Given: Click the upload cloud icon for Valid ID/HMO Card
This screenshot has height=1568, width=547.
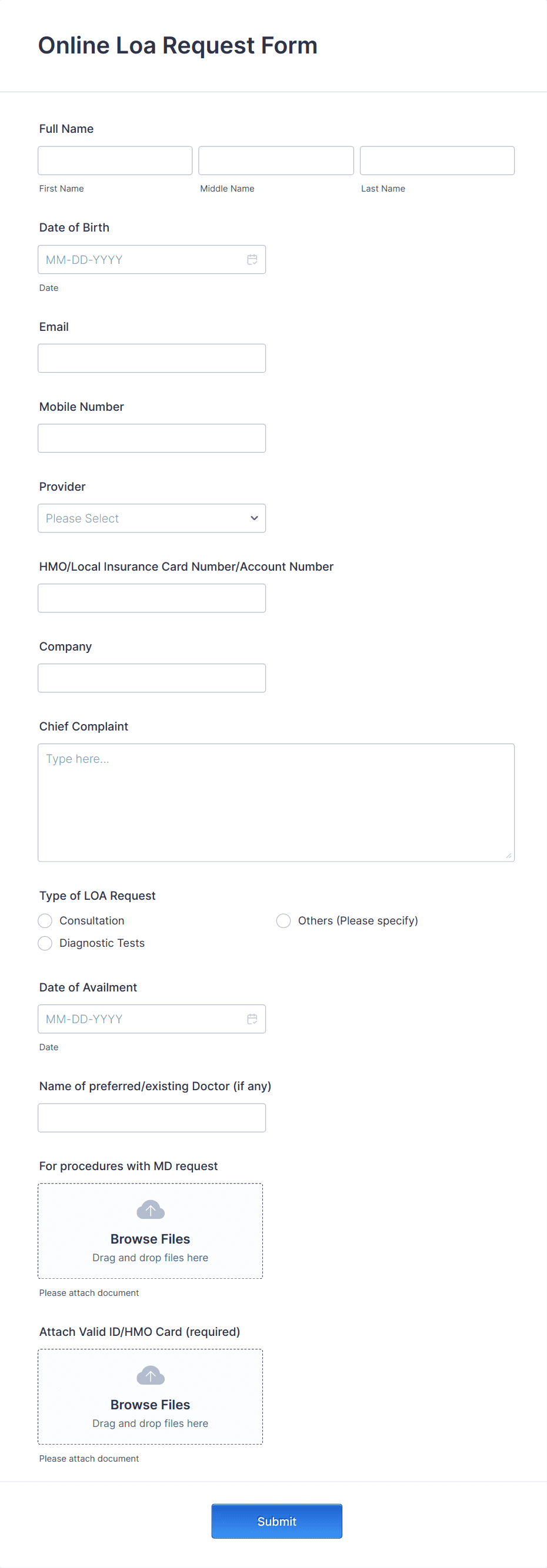Looking at the screenshot, I should 150,1375.
